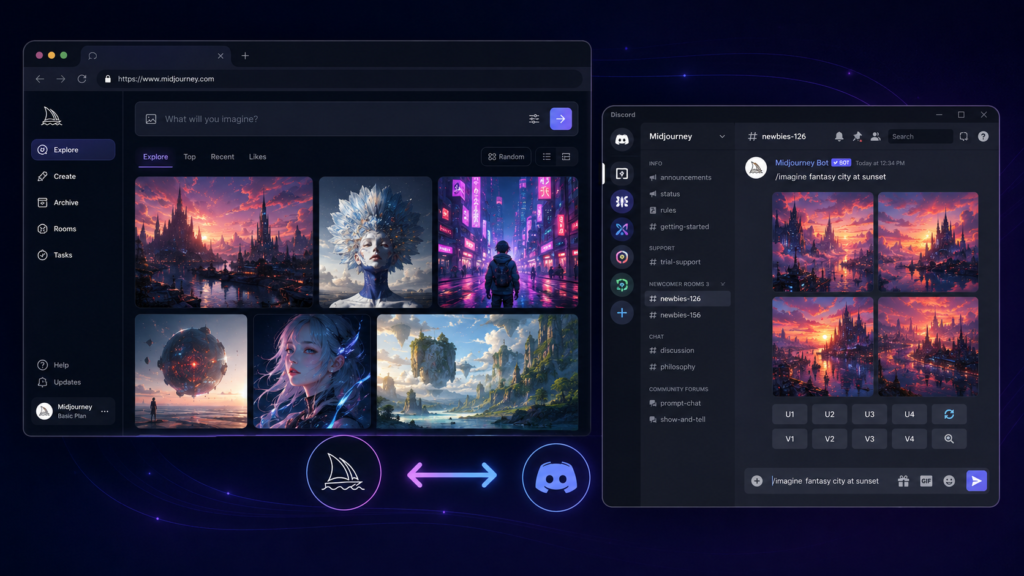Image resolution: width=1024 pixels, height=576 pixels.
Task: Open discussion channel
Action: point(671,351)
